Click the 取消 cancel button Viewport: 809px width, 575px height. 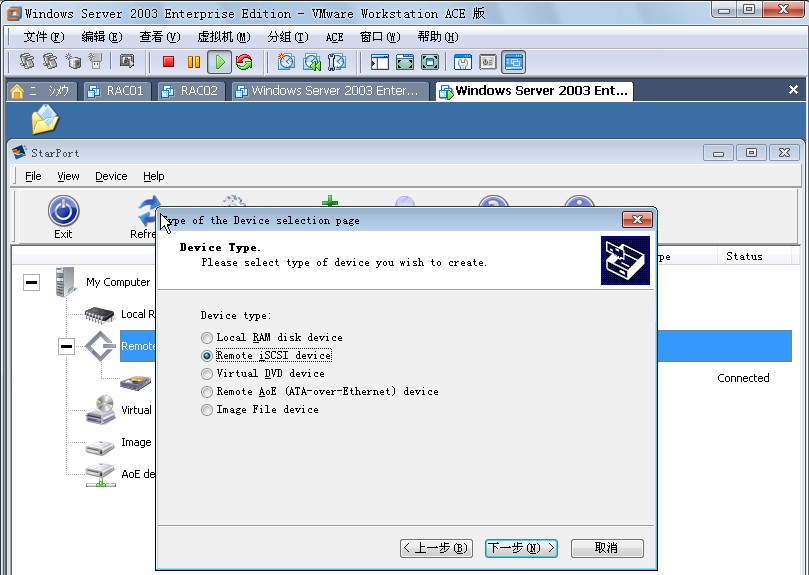[607, 548]
